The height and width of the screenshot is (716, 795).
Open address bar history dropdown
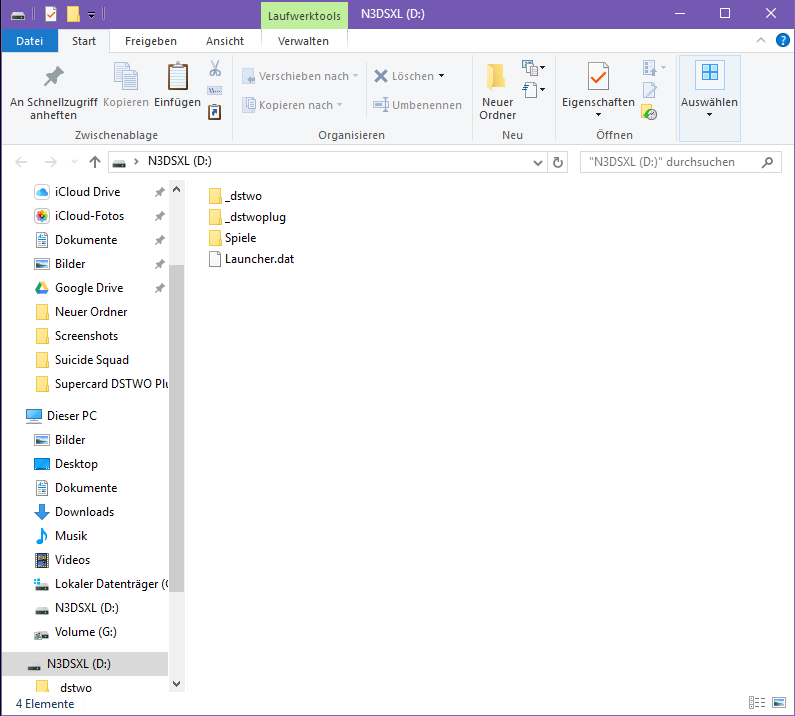[x=537, y=163]
